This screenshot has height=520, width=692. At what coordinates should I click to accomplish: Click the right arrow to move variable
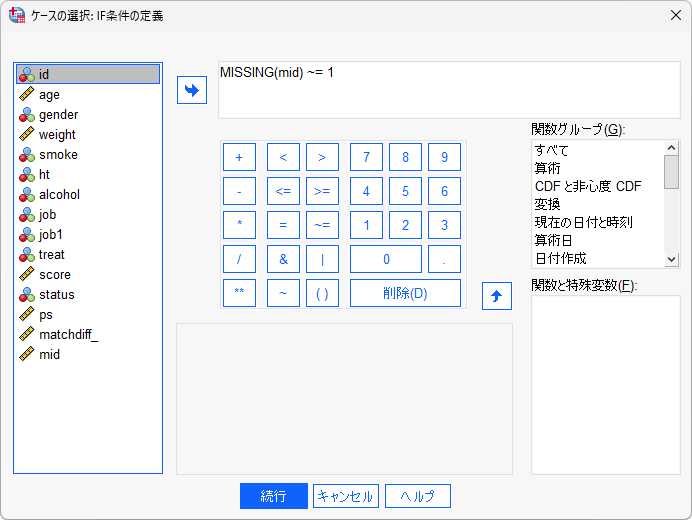tap(190, 90)
